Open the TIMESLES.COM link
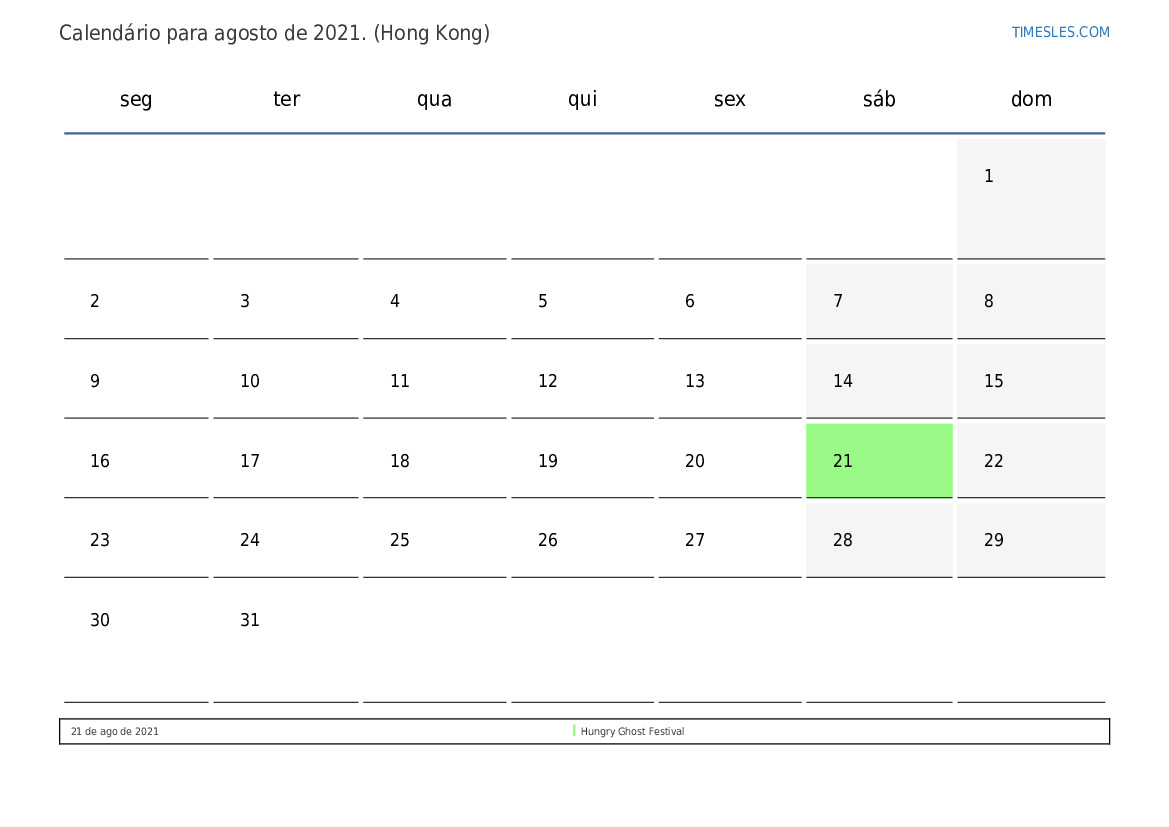Screen dimensions: 1169x827 tap(1060, 32)
